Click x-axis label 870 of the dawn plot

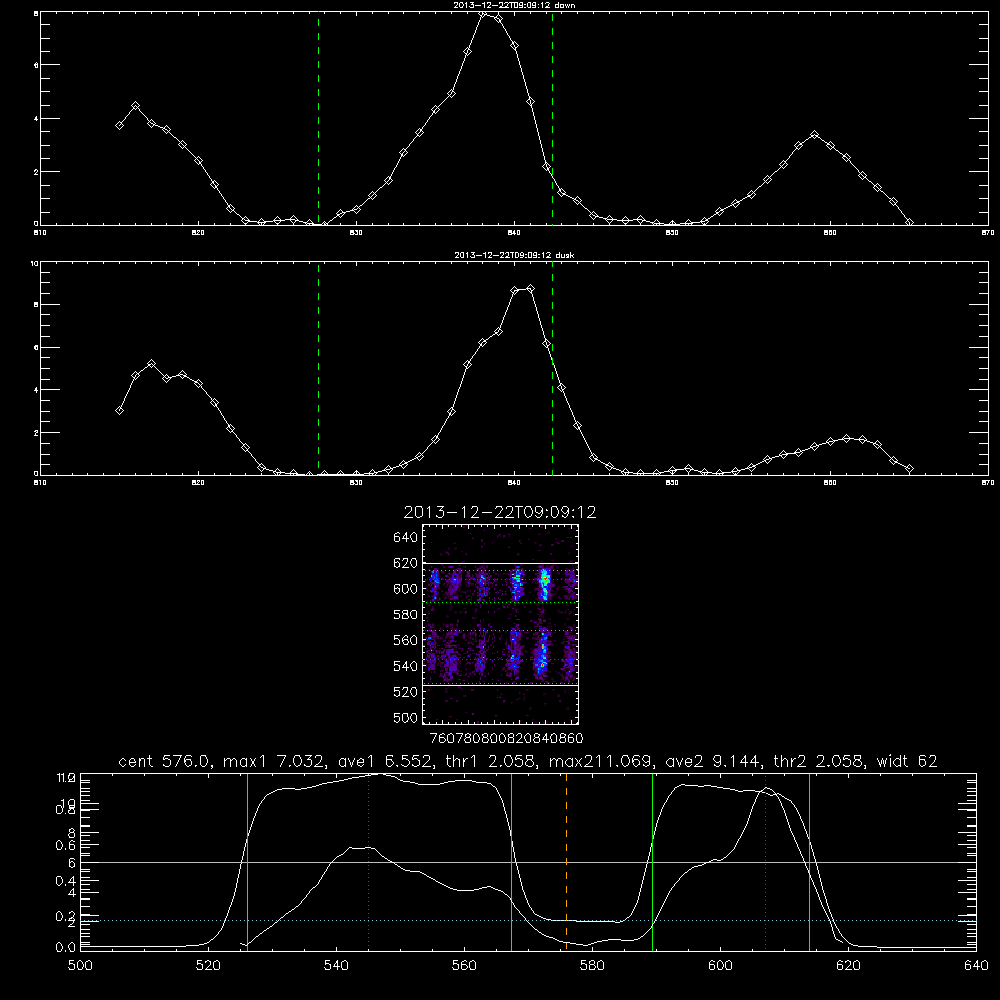click(988, 233)
